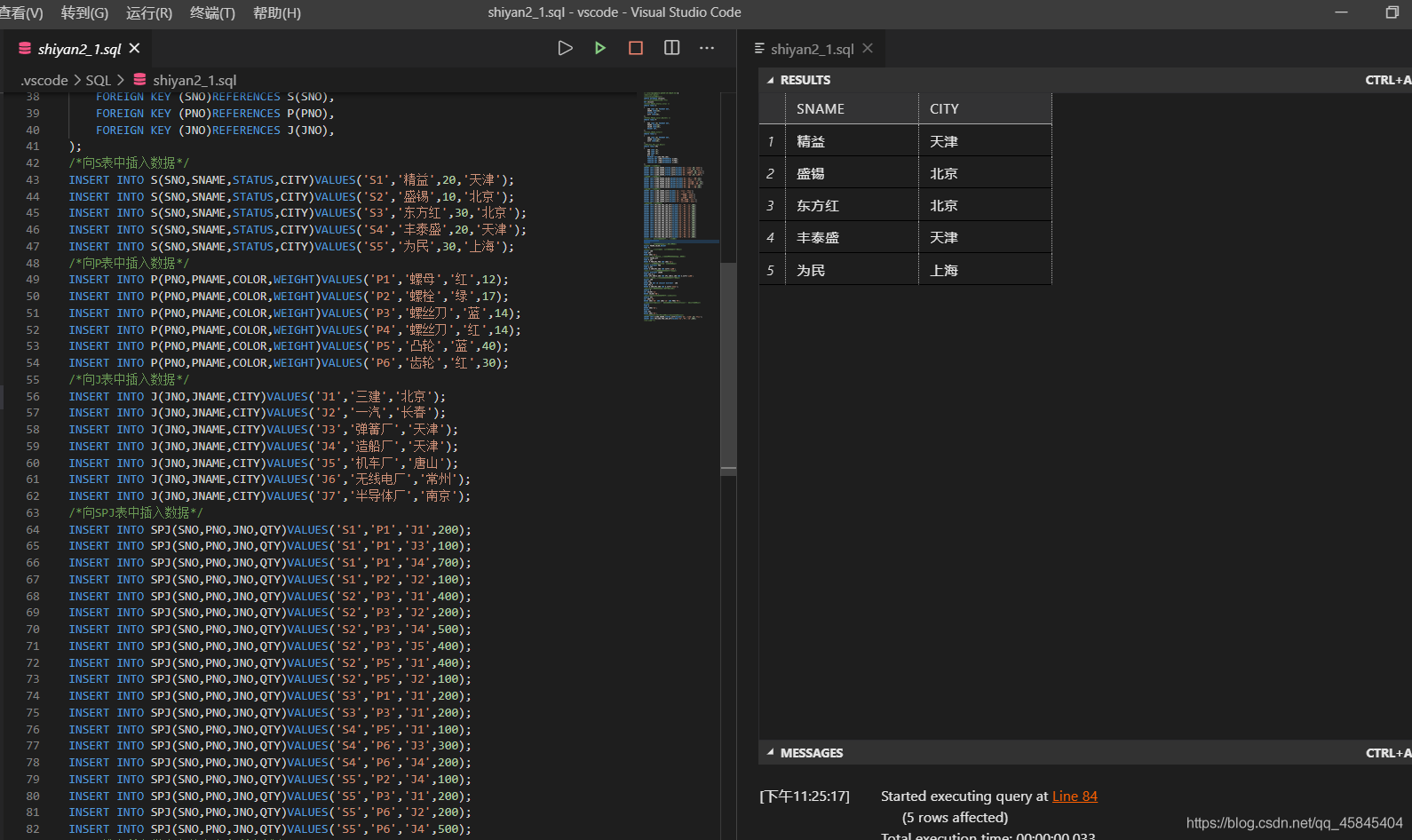This screenshot has height=840, width=1412.
Task: Click the SQL folder in breadcrumb path
Action: pos(98,80)
